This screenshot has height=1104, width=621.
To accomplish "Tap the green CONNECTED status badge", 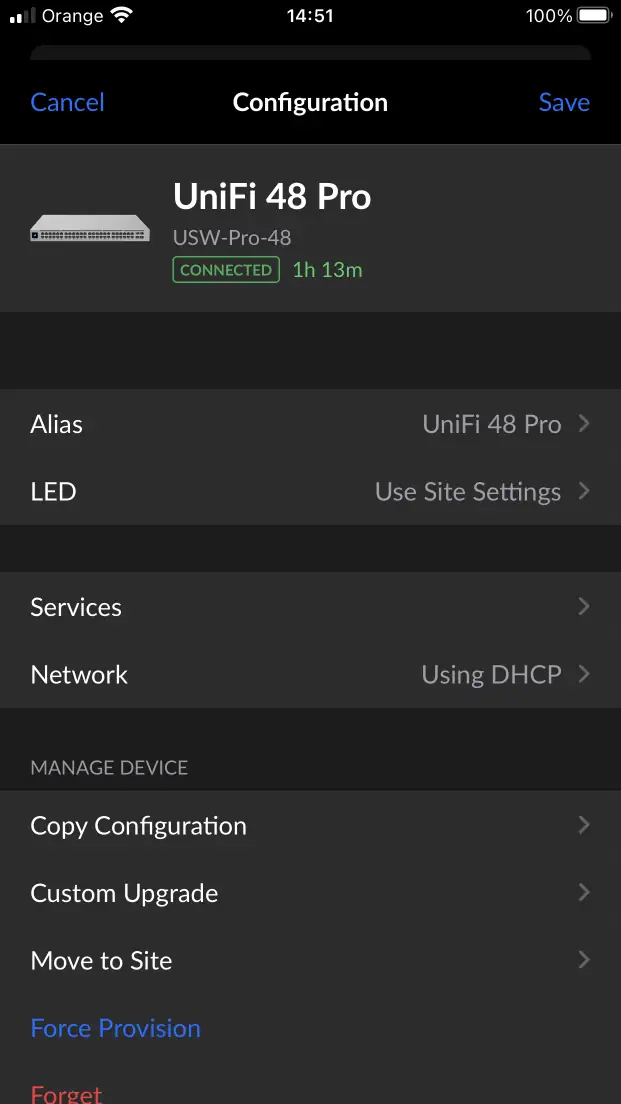I will [226, 270].
